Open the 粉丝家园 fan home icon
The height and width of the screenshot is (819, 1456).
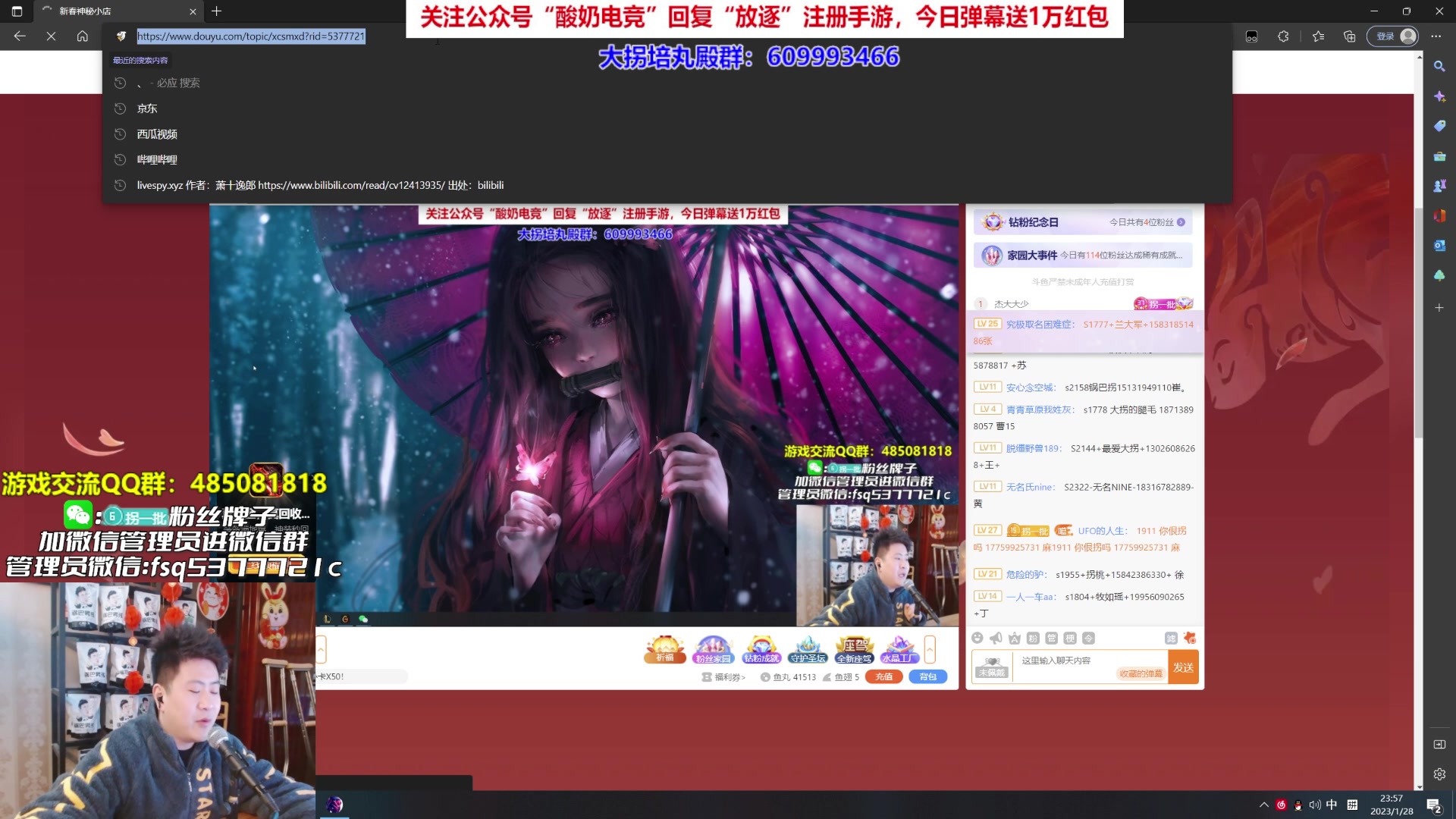click(x=713, y=649)
